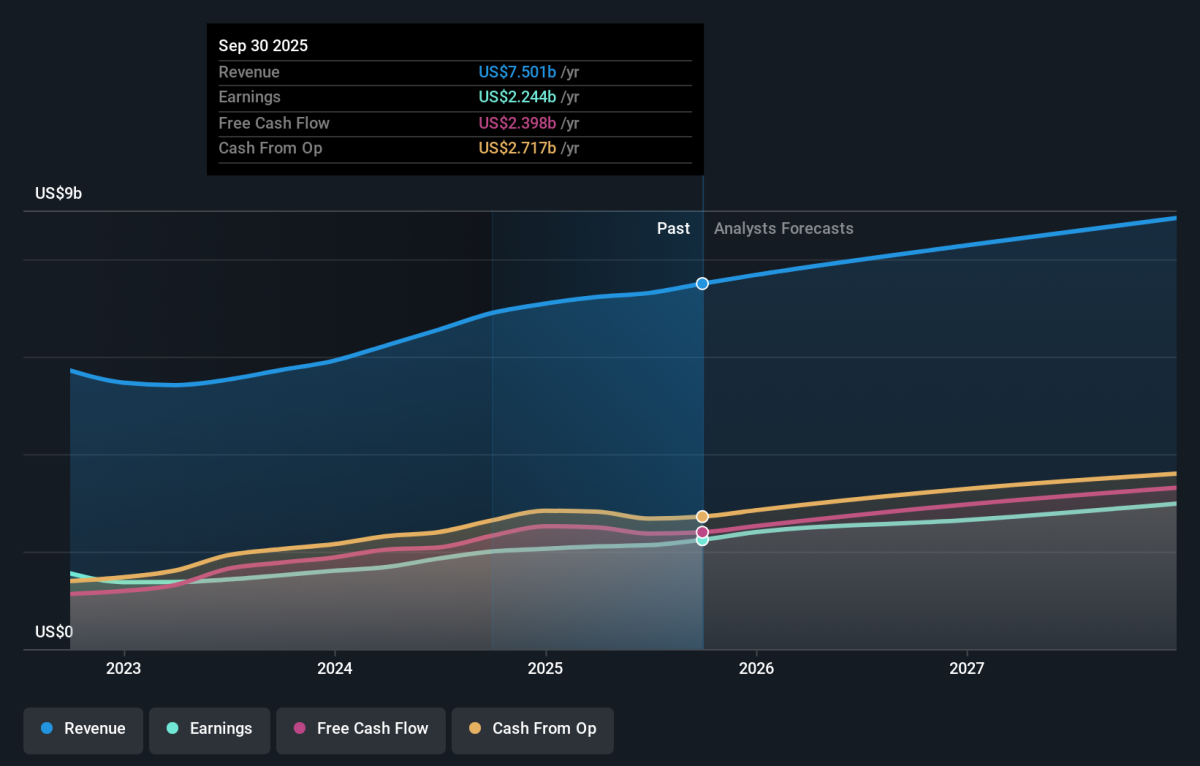Select the 2024 x-axis label
This screenshot has height=766, width=1200.
pos(334,668)
